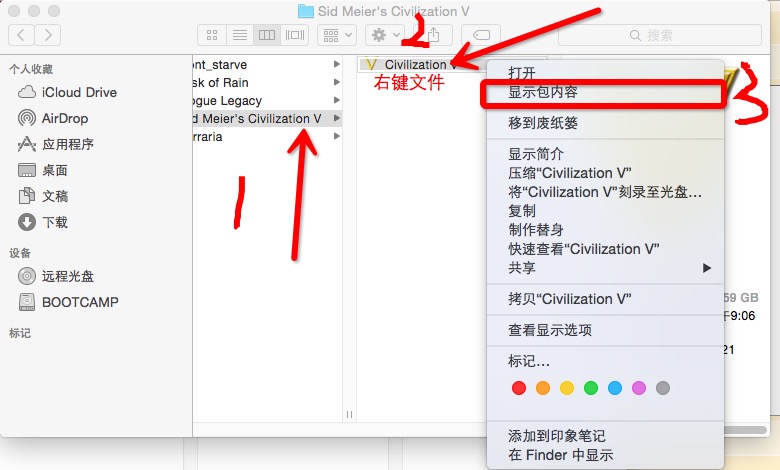Apply the orange tag color
The image size is (780, 470).
(x=543, y=388)
